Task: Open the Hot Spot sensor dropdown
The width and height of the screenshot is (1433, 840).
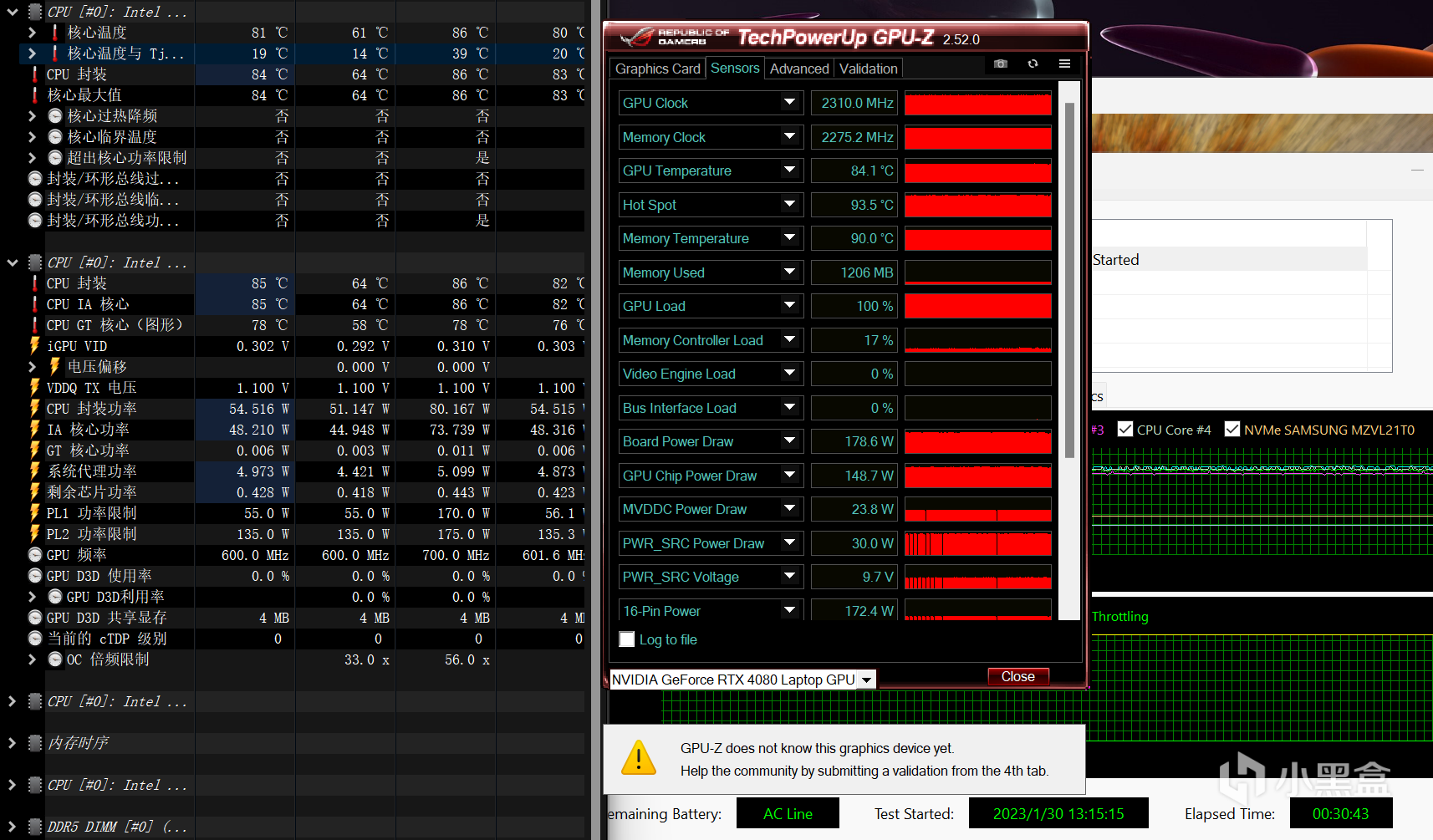Action: click(x=789, y=204)
